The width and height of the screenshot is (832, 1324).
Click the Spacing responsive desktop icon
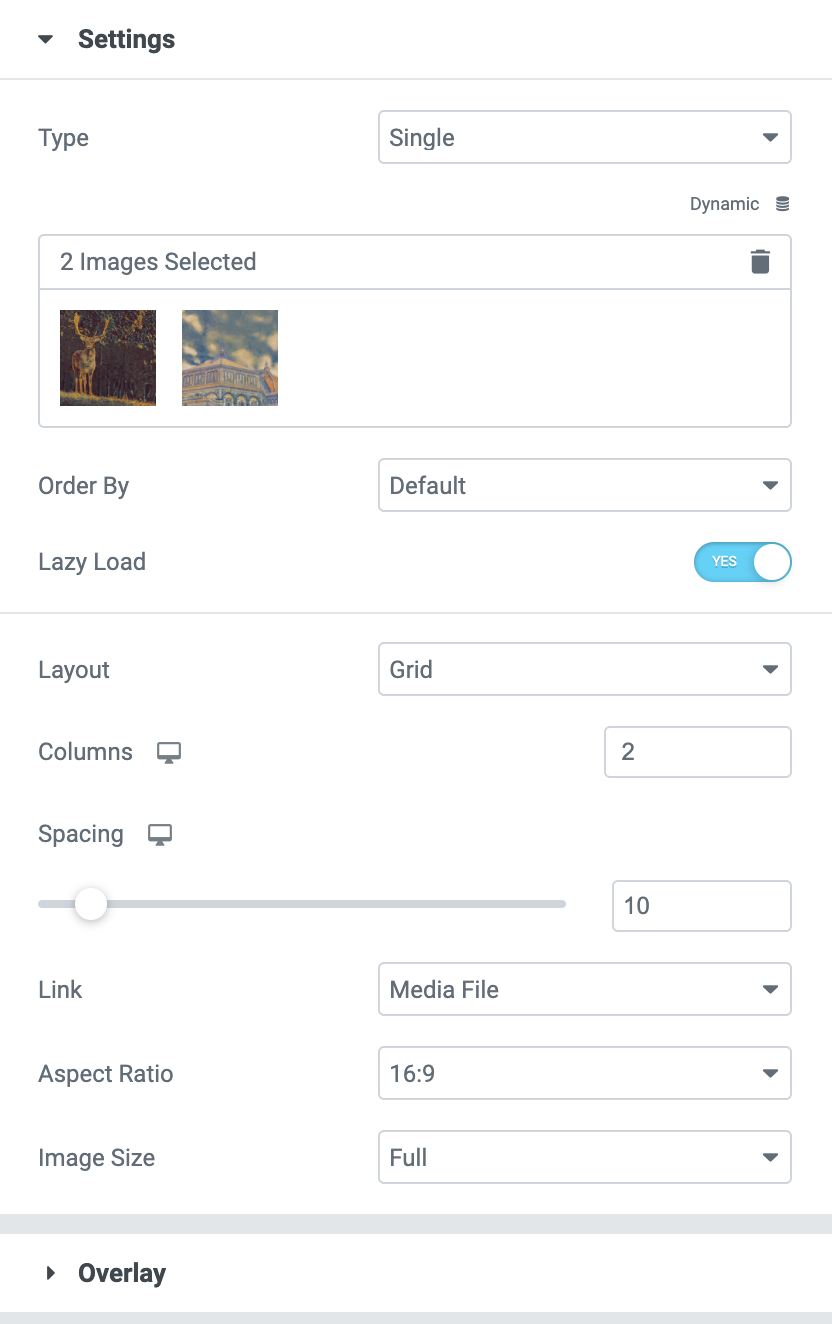[160, 835]
